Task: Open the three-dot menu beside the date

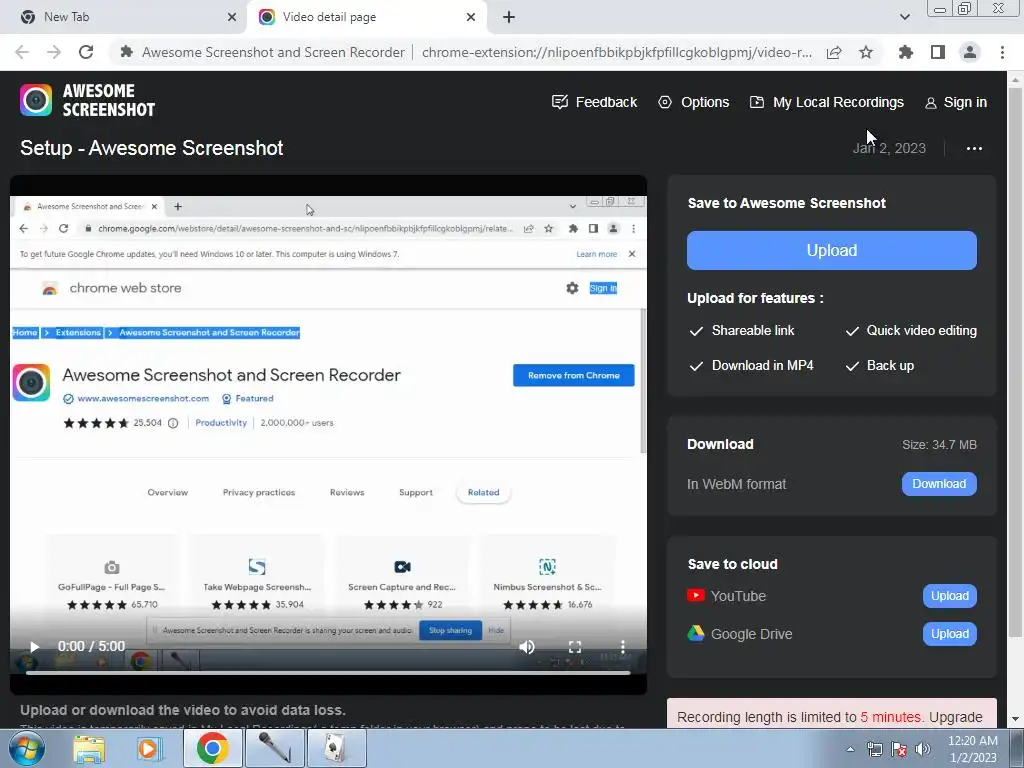Action: [974, 148]
